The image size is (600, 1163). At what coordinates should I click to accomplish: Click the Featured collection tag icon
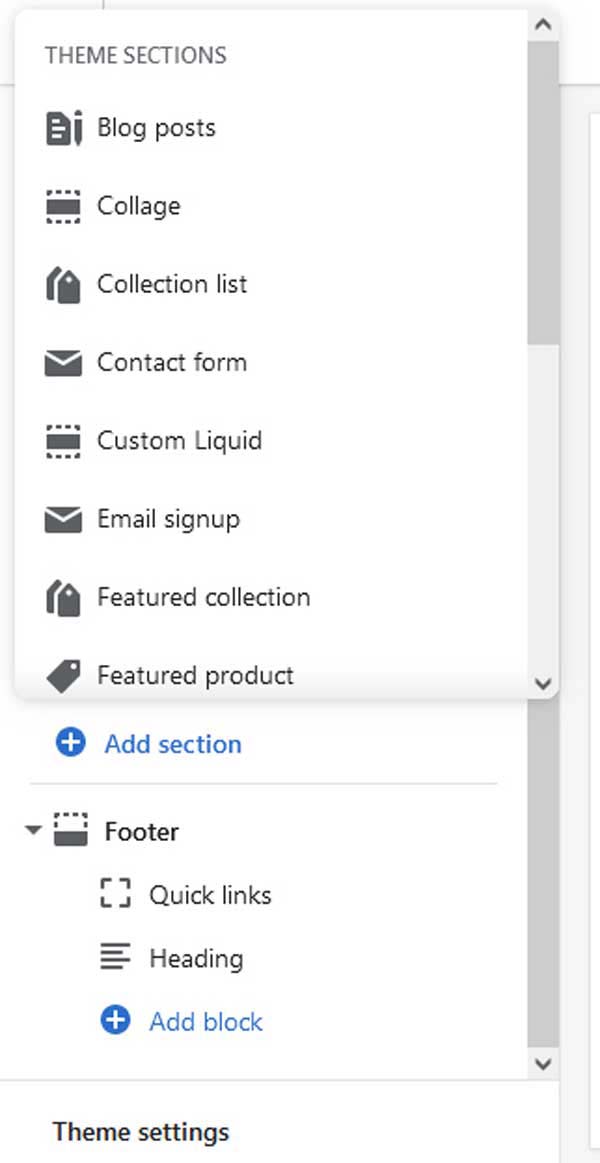tap(63, 598)
